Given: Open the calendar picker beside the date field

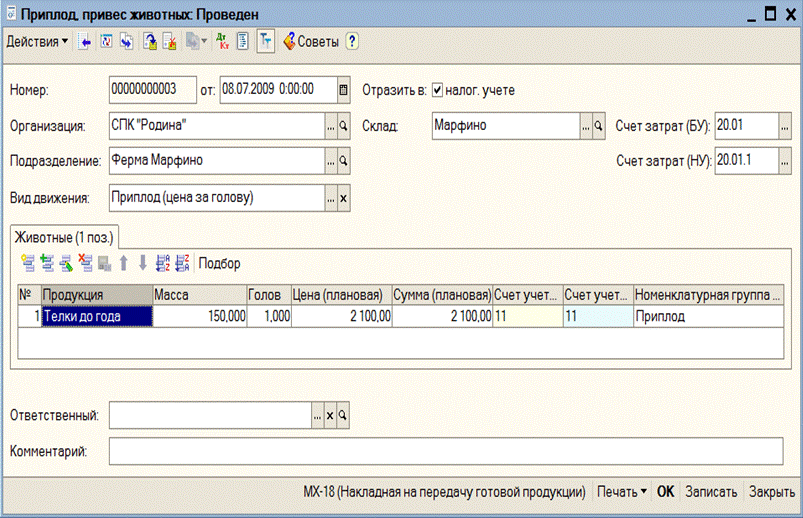Looking at the screenshot, I should 344,90.
